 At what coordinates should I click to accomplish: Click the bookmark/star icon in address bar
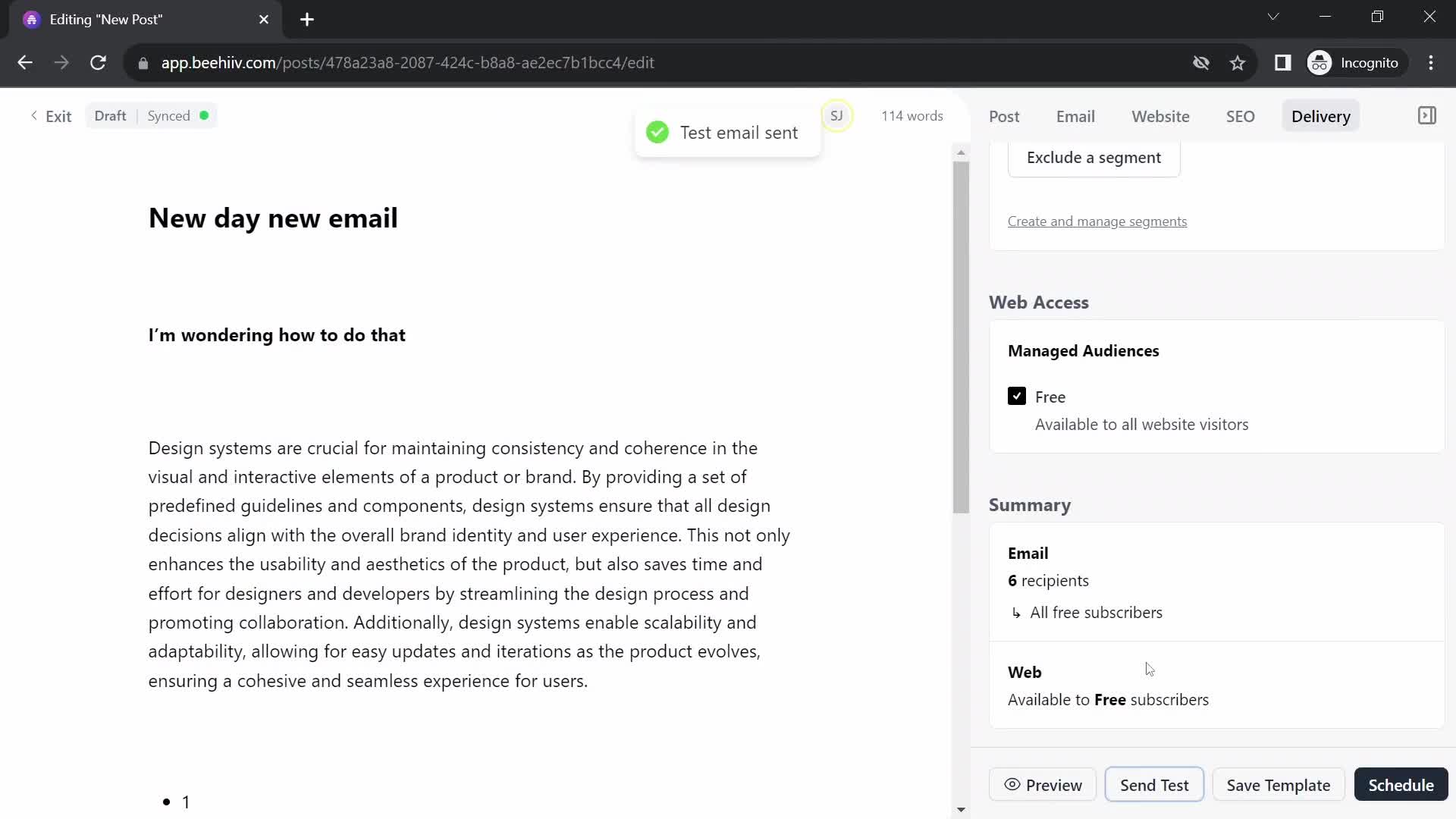(1240, 63)
